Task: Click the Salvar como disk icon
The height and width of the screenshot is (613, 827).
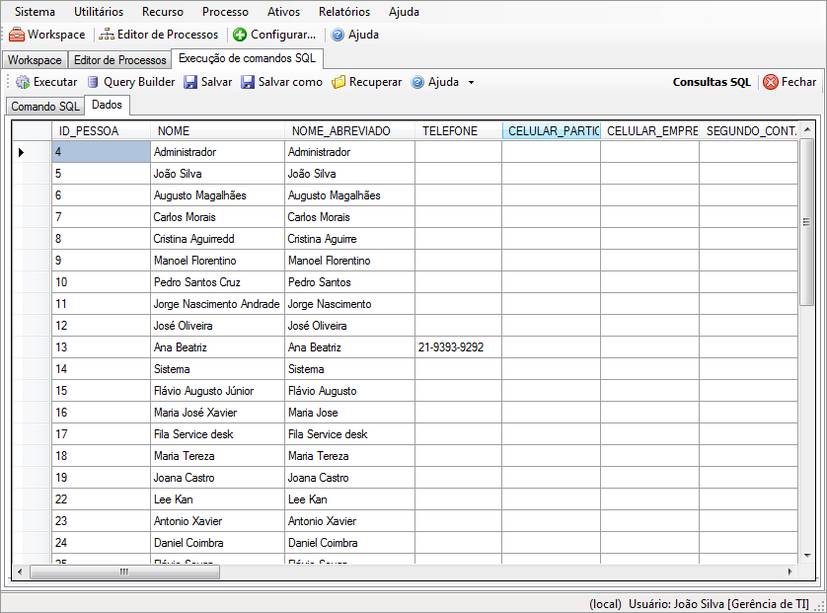Action: coord(247,82)
